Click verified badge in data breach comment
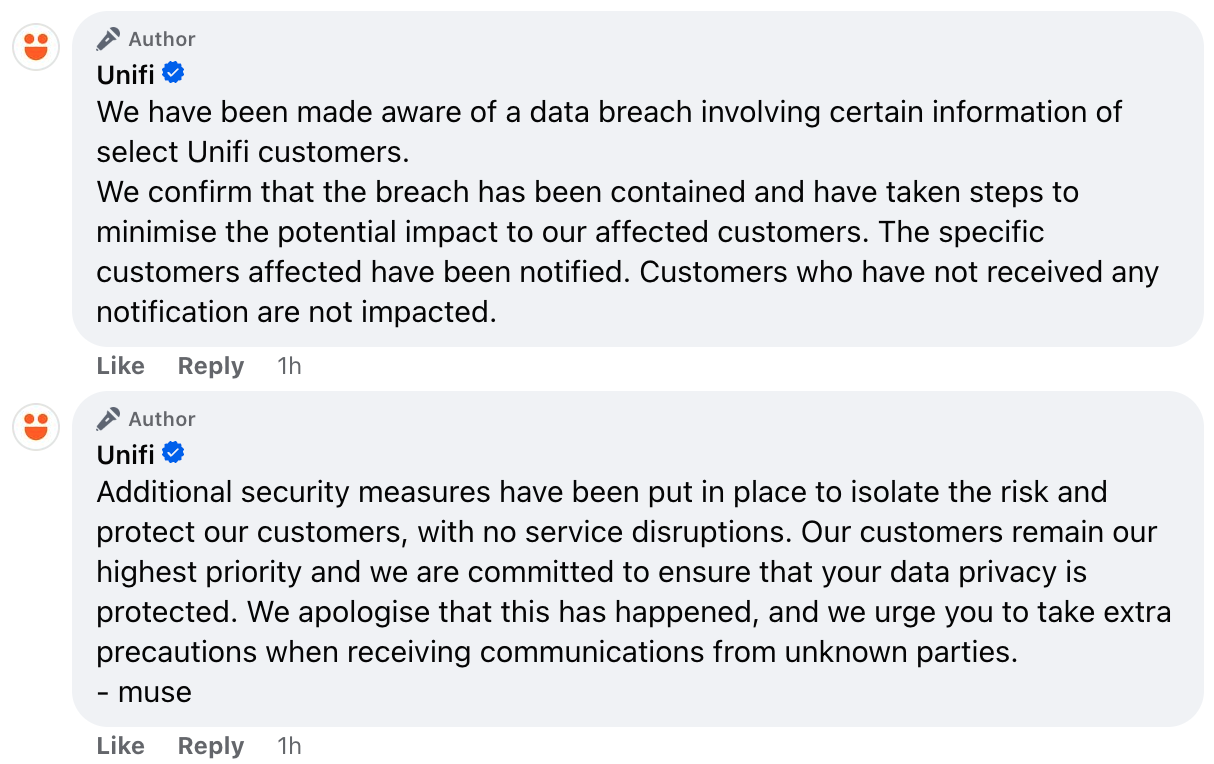The image size is (1214, 764). click(173, 73)
